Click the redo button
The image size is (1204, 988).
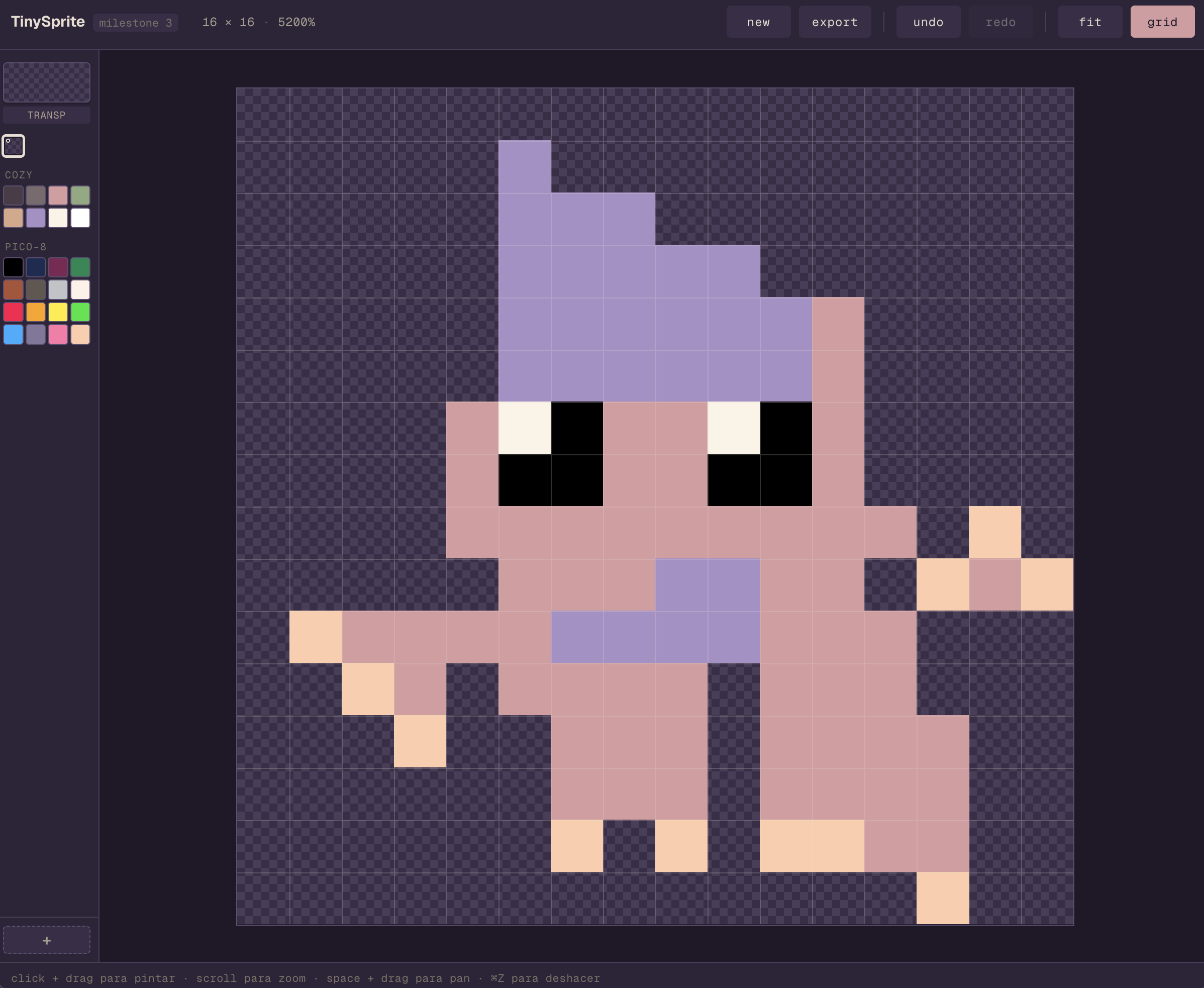click(x=1000, y=22)
